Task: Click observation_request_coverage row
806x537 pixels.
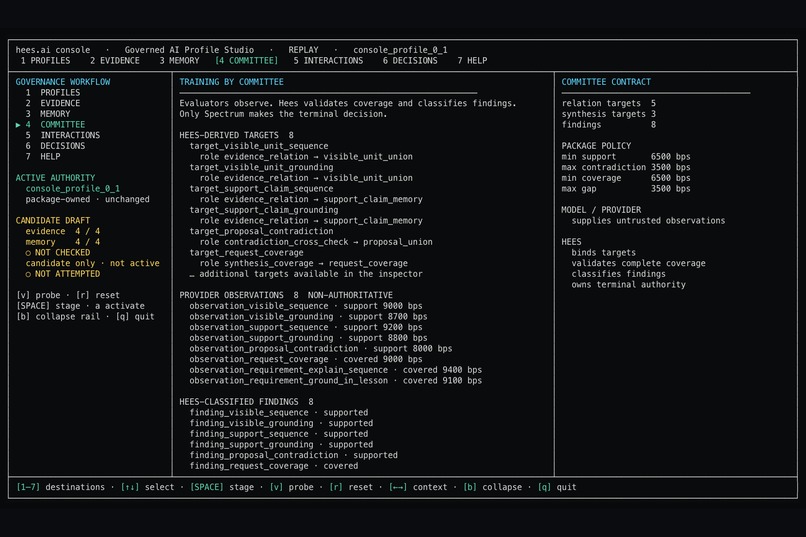Action: 306,359
